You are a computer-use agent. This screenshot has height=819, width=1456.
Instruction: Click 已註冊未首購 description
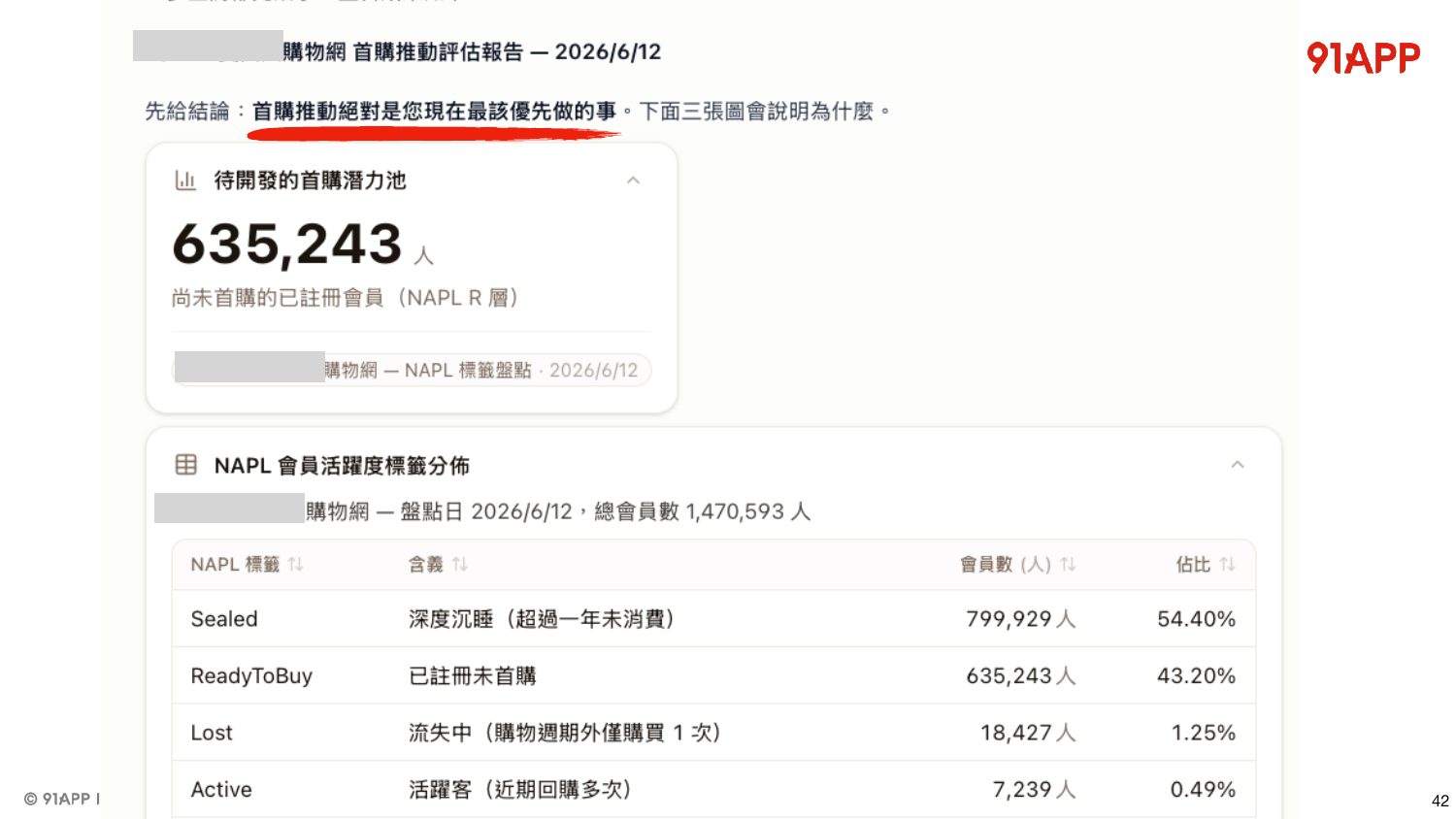point(472,676)
